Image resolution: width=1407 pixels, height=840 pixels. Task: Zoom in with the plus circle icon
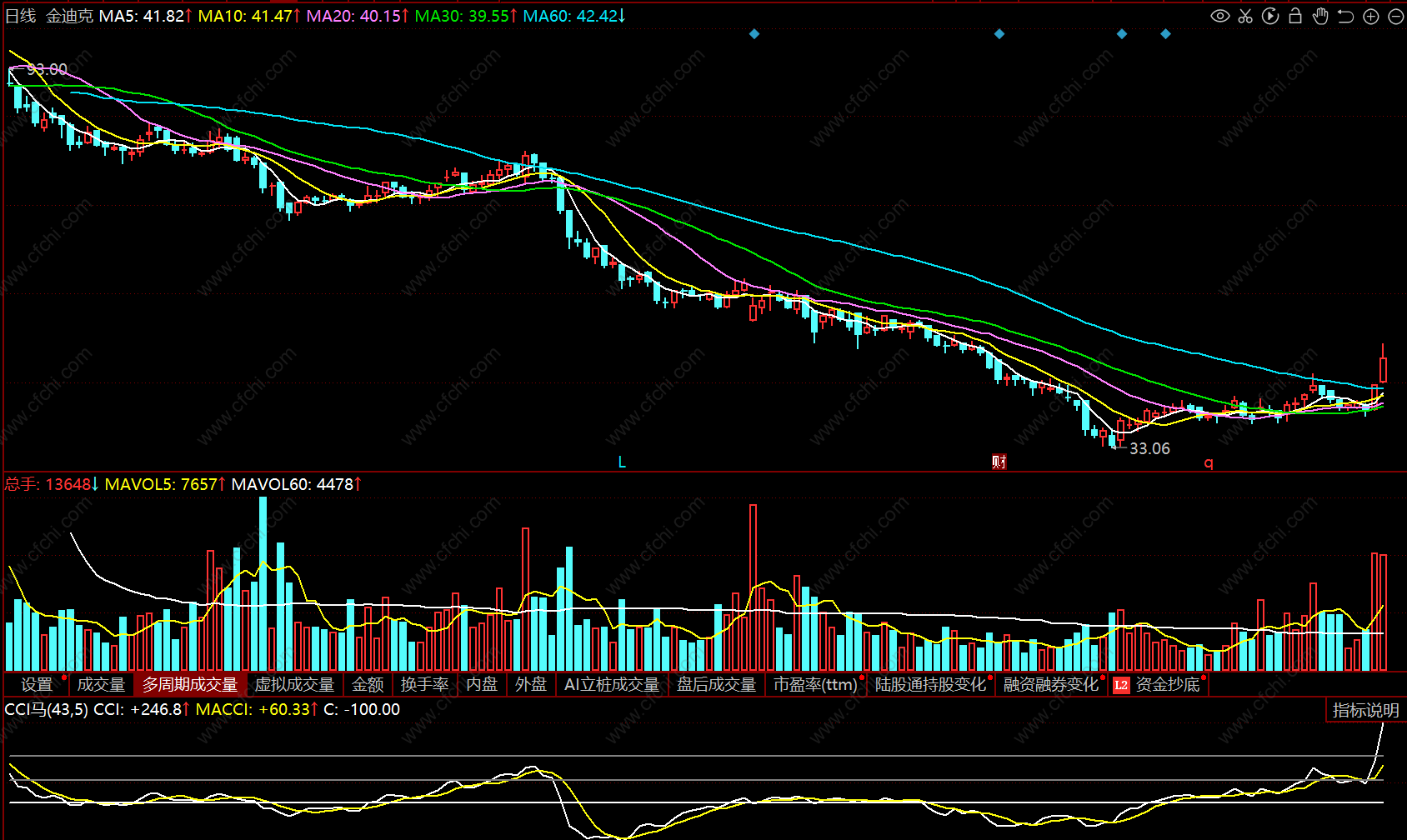pyautogui.click(x=1371, y=16)
